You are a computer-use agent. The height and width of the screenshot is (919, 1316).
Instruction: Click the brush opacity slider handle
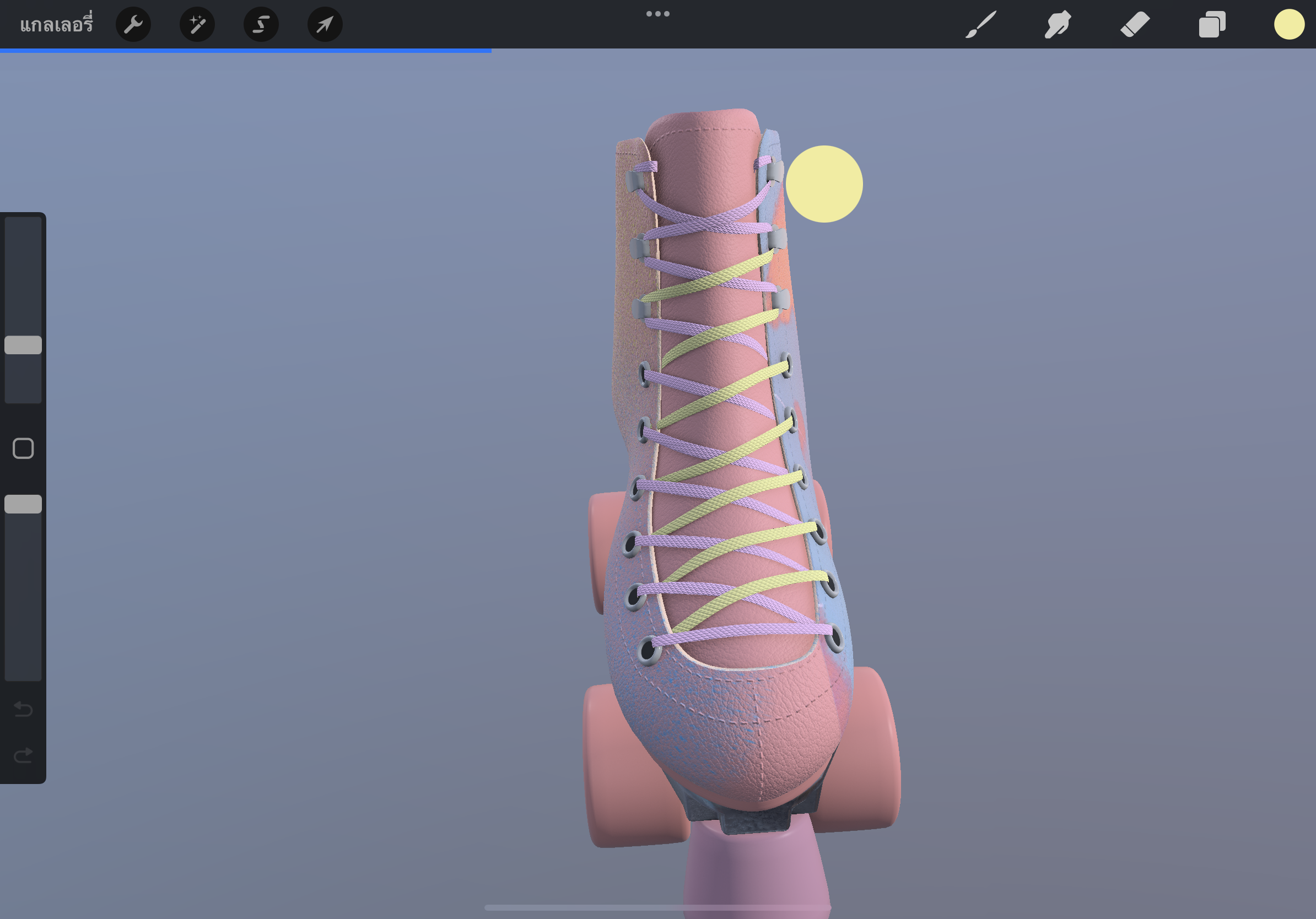(x=23, y=504)
